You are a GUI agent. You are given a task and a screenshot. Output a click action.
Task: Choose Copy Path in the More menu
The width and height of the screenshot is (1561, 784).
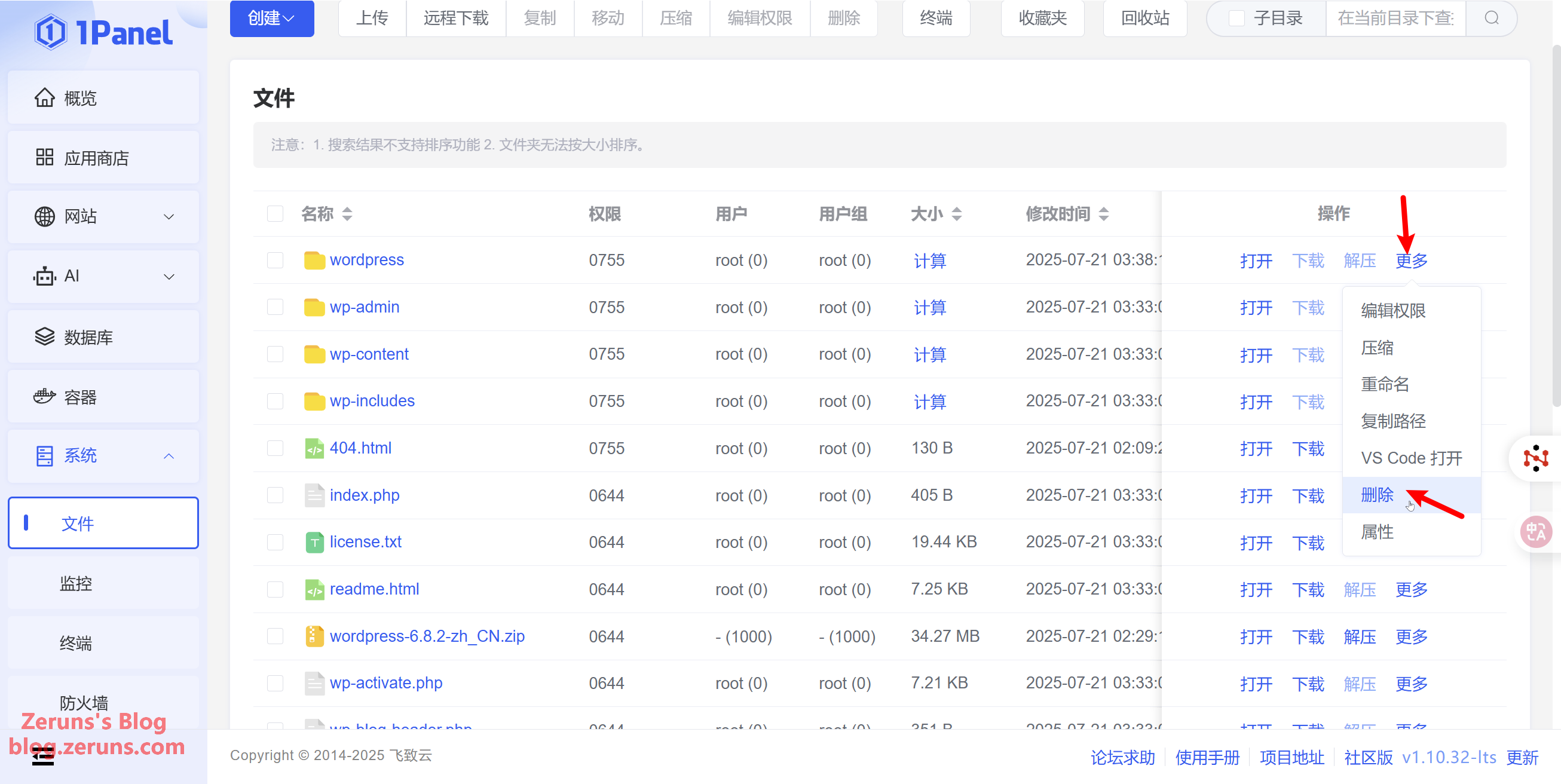[x=1412, y=421]
